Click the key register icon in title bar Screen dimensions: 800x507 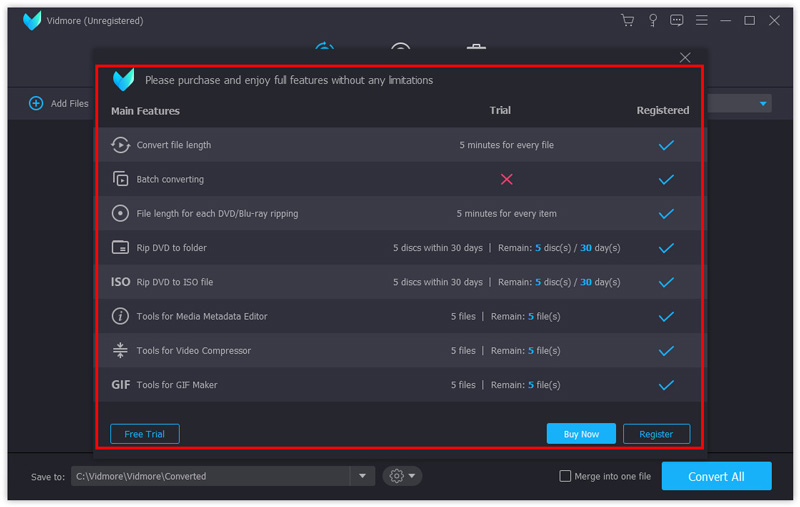pyautogui.click(x=653, y=20)
